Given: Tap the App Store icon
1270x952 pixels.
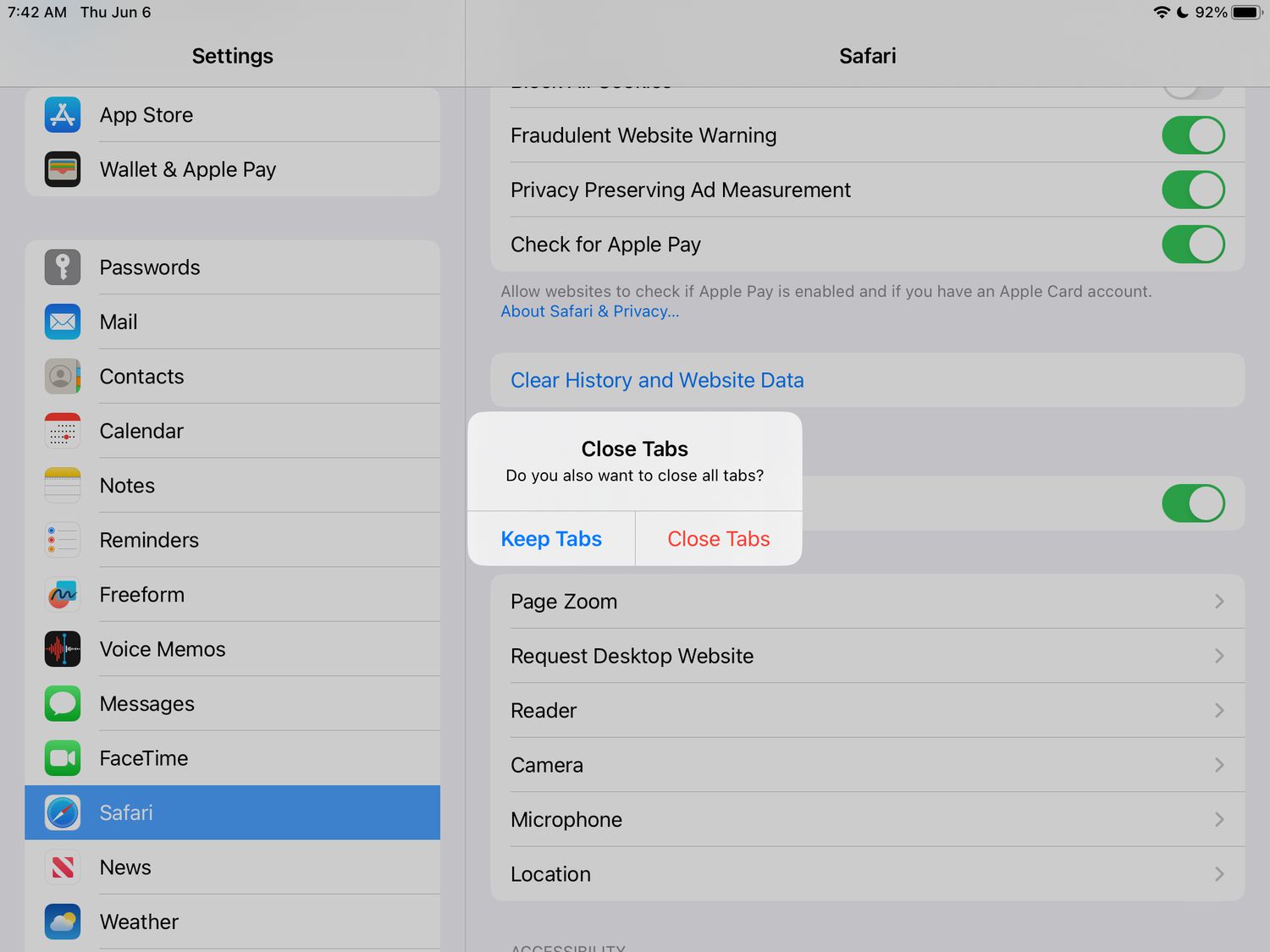Looking at the screenshot, I should pos(63,115).
